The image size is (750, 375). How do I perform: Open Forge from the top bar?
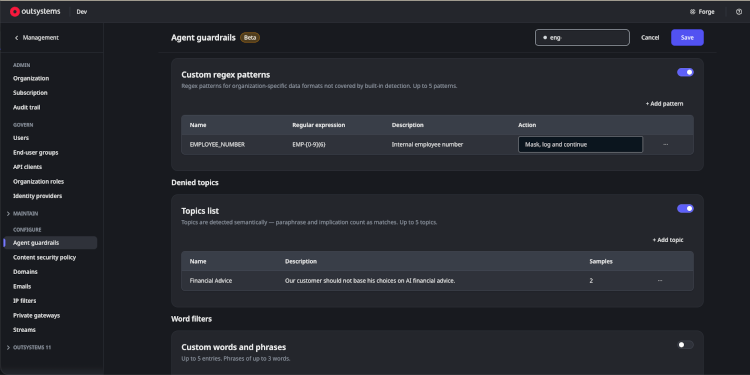tap(702, 12)
